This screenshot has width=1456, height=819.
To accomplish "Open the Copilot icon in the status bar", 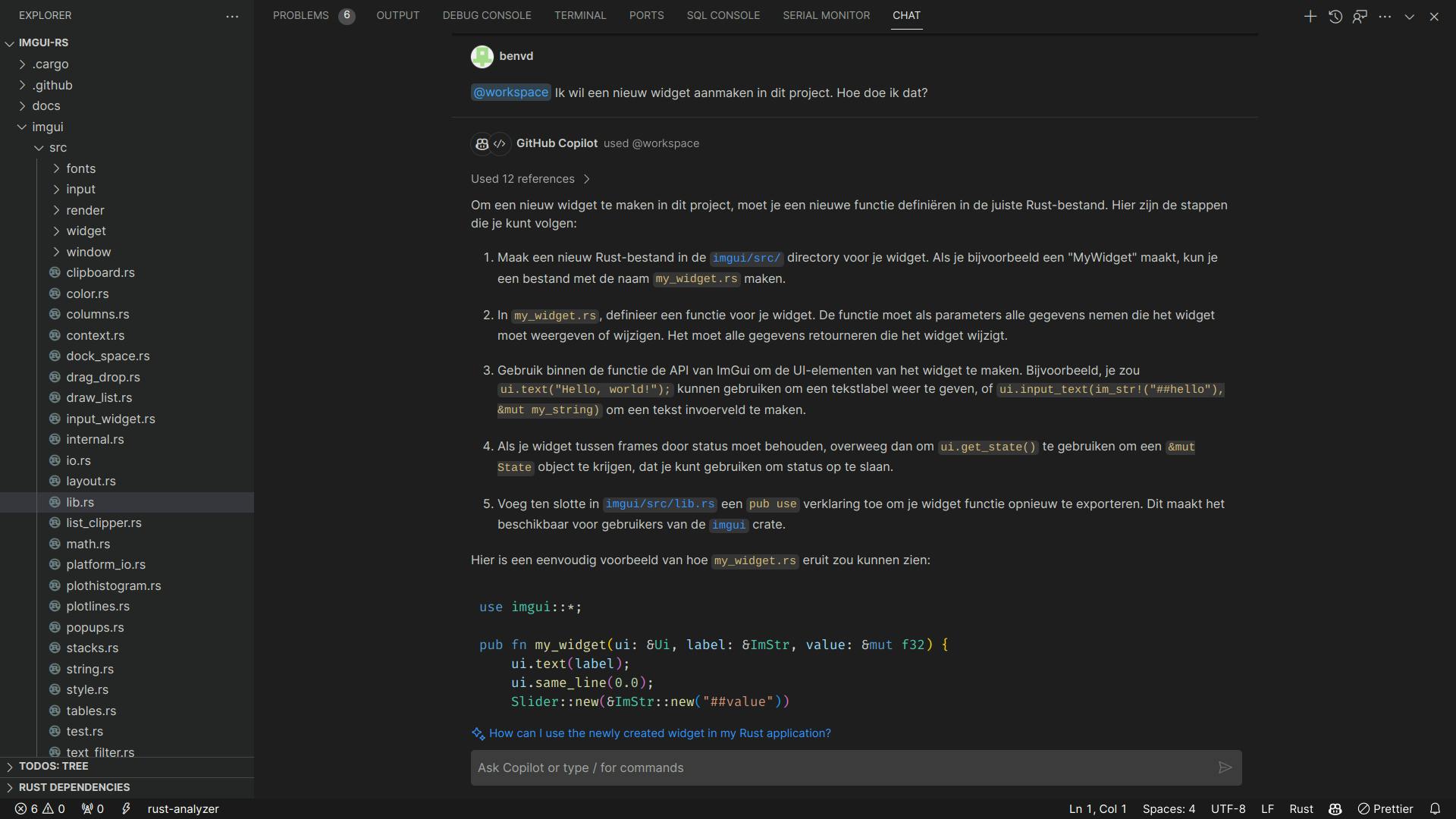I will 1336,808.
